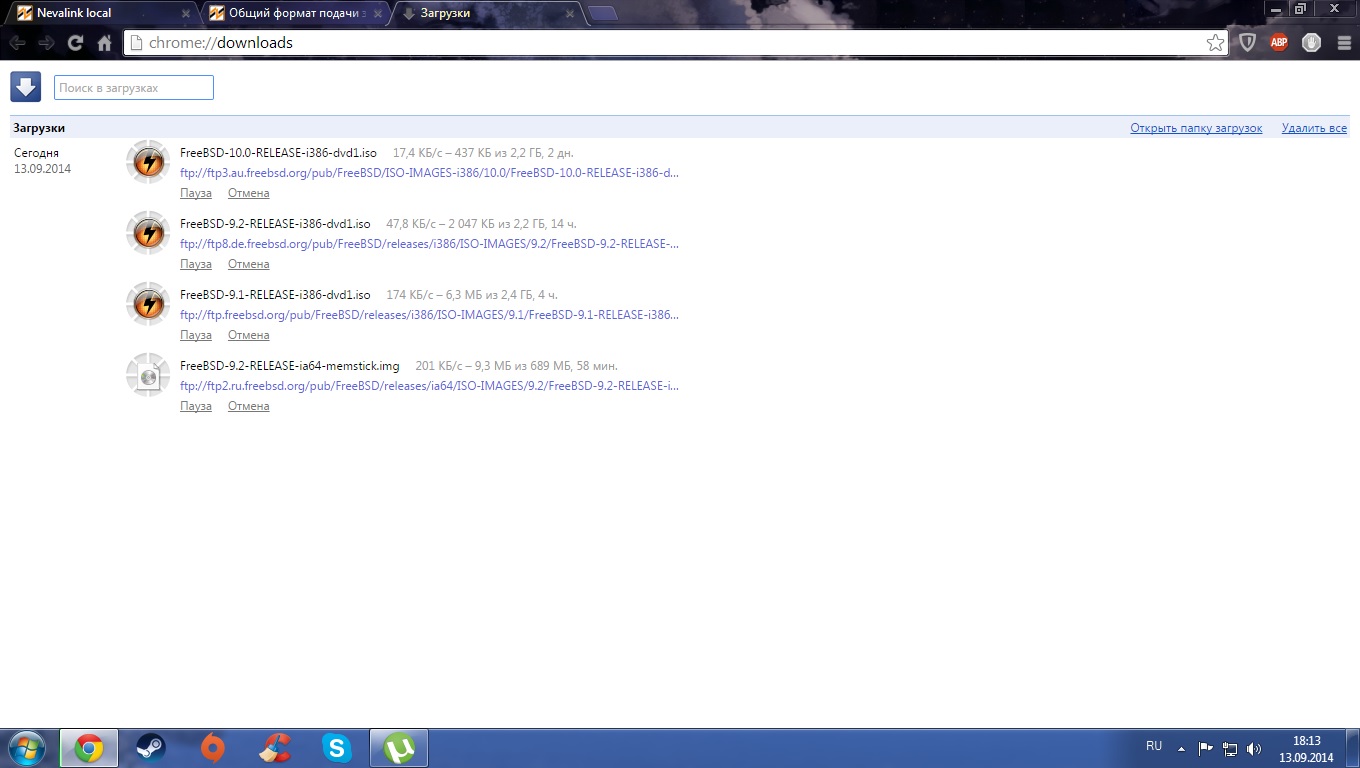Open Action Center flag icon in tray
The image size is (1360, 768).
1206,748
